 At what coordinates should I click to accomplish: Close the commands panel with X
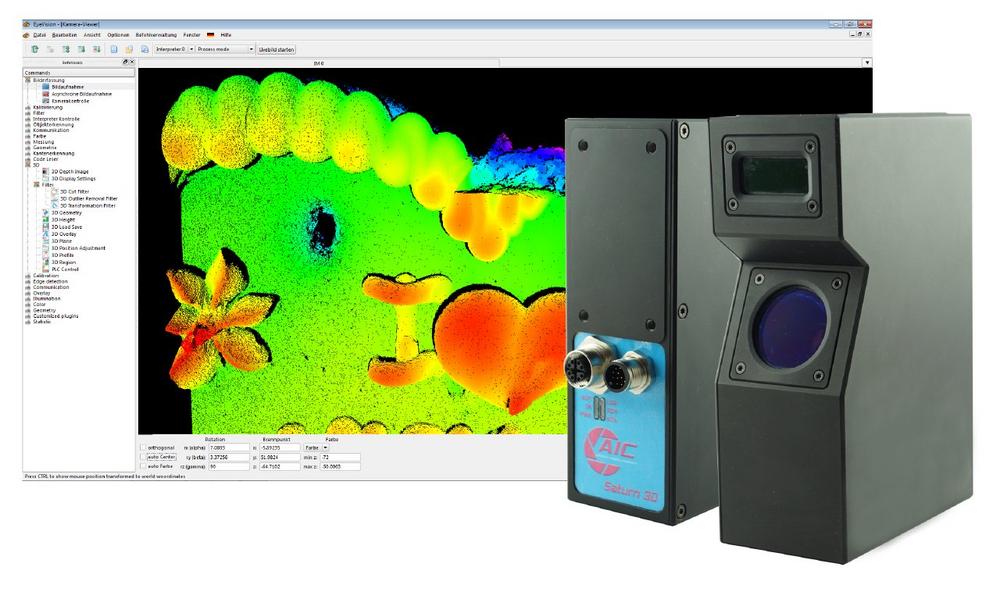tap(132, 62)
